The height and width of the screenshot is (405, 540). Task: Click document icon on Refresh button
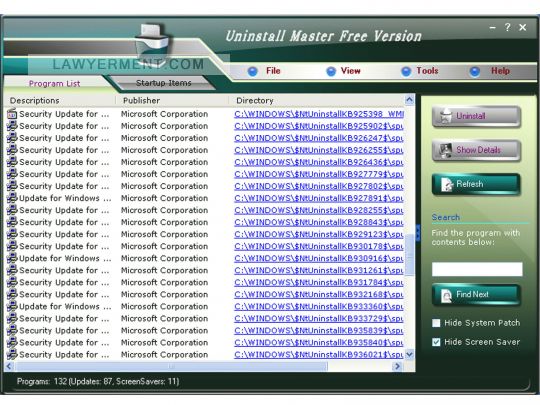(x=447, y=185)
